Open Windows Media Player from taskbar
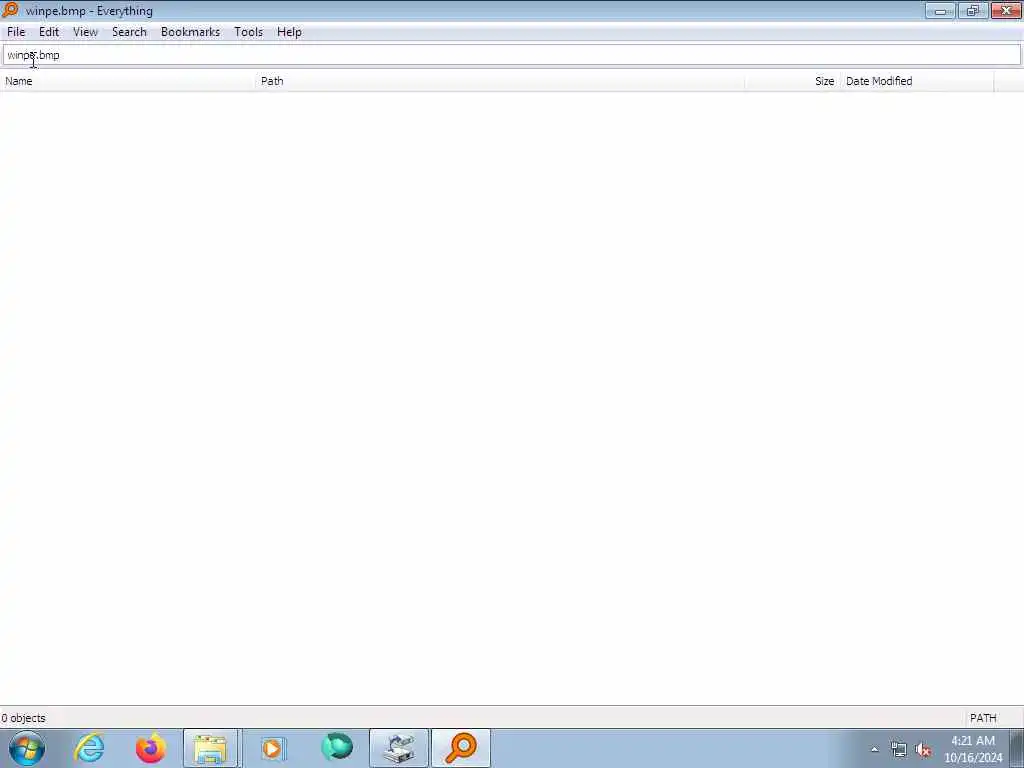1024x768 pixels. click(x=272, y=748)
